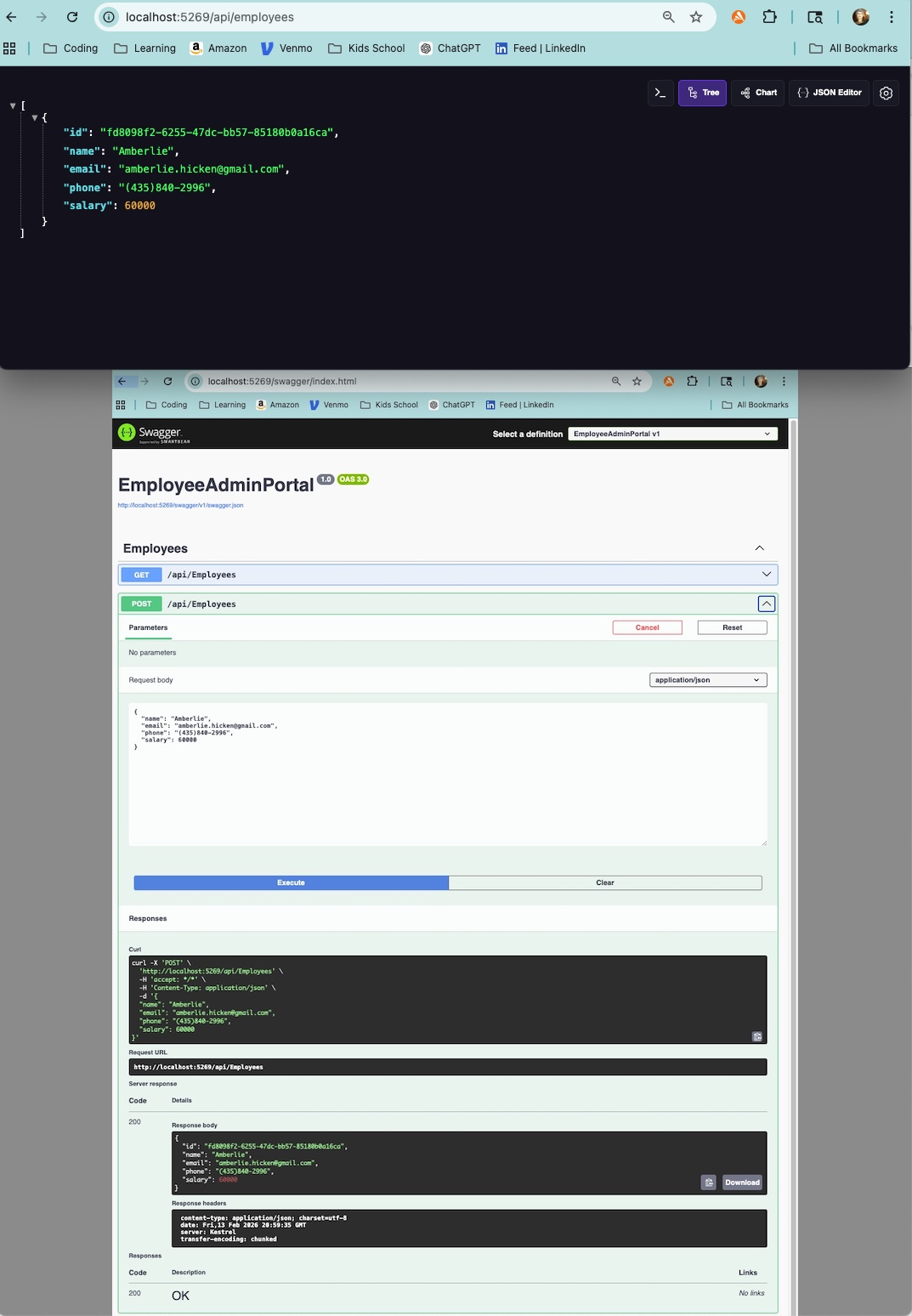Open the Amazon bookmark in top window
The width and height of the screenshot is (912, 1316).
point(218,48)
